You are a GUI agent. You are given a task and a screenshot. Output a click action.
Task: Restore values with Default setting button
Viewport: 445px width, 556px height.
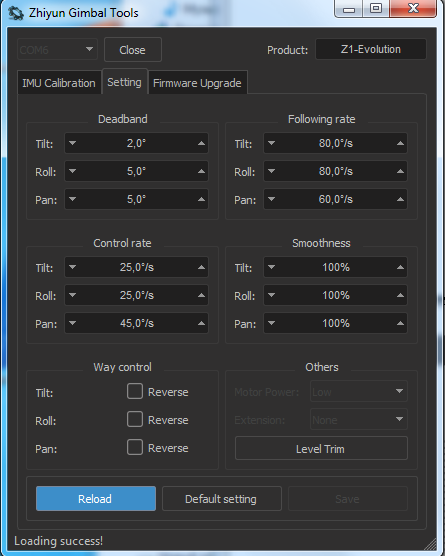[222, 499]
